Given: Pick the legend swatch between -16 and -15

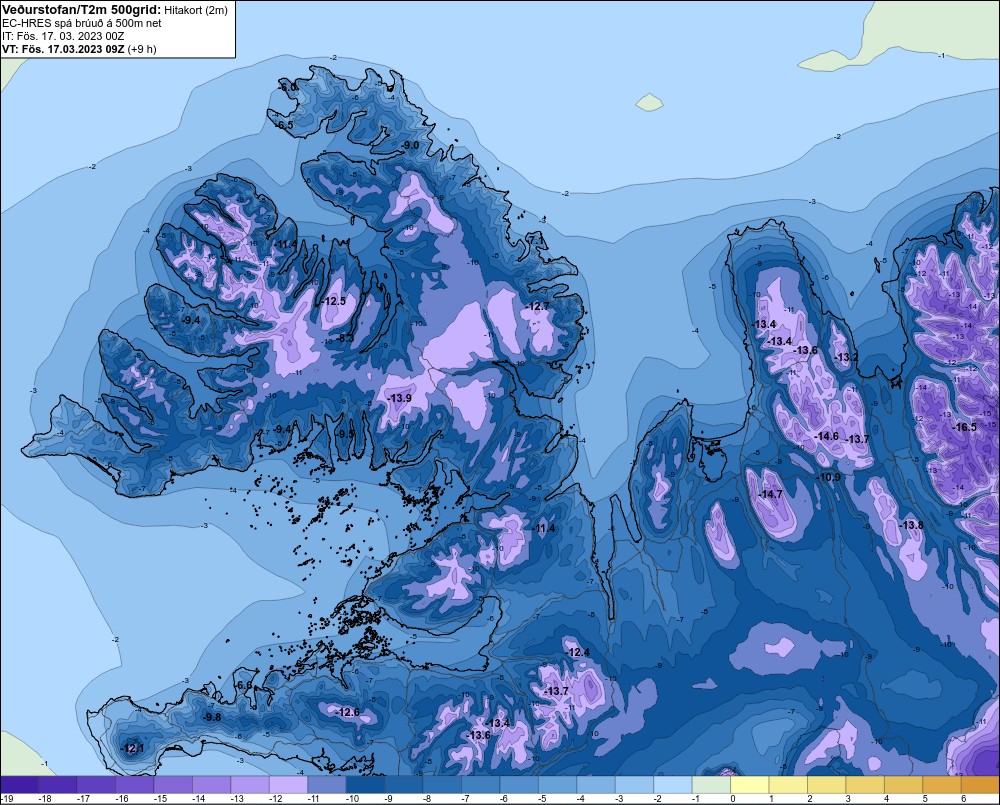Looking at the screenshot, I should pyautogui.click(x=135, y=785).
